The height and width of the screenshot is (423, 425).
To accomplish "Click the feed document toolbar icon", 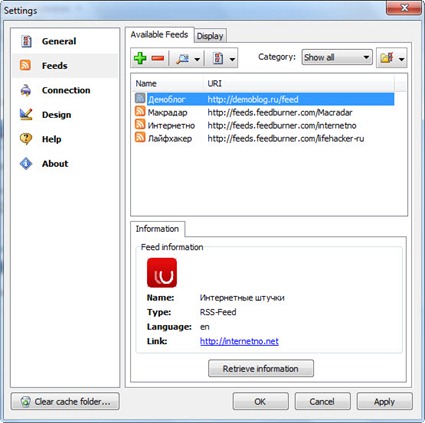I will (218, 58).
